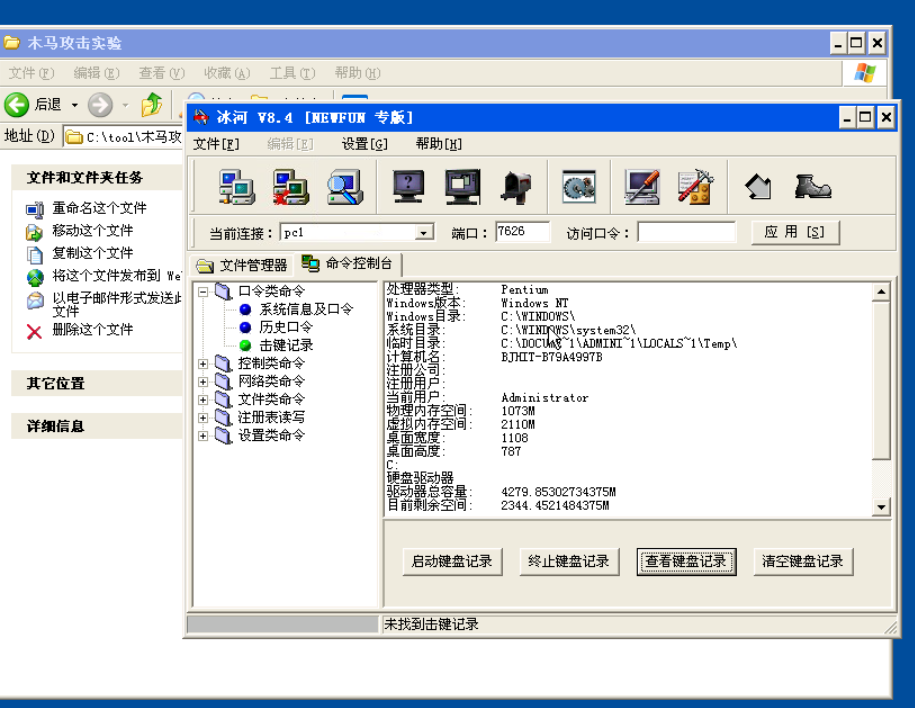The width and height of the screenshot is (915, 708).
Task: Click the computer name BJHIT-B79A4997B text
Action: 551,357
